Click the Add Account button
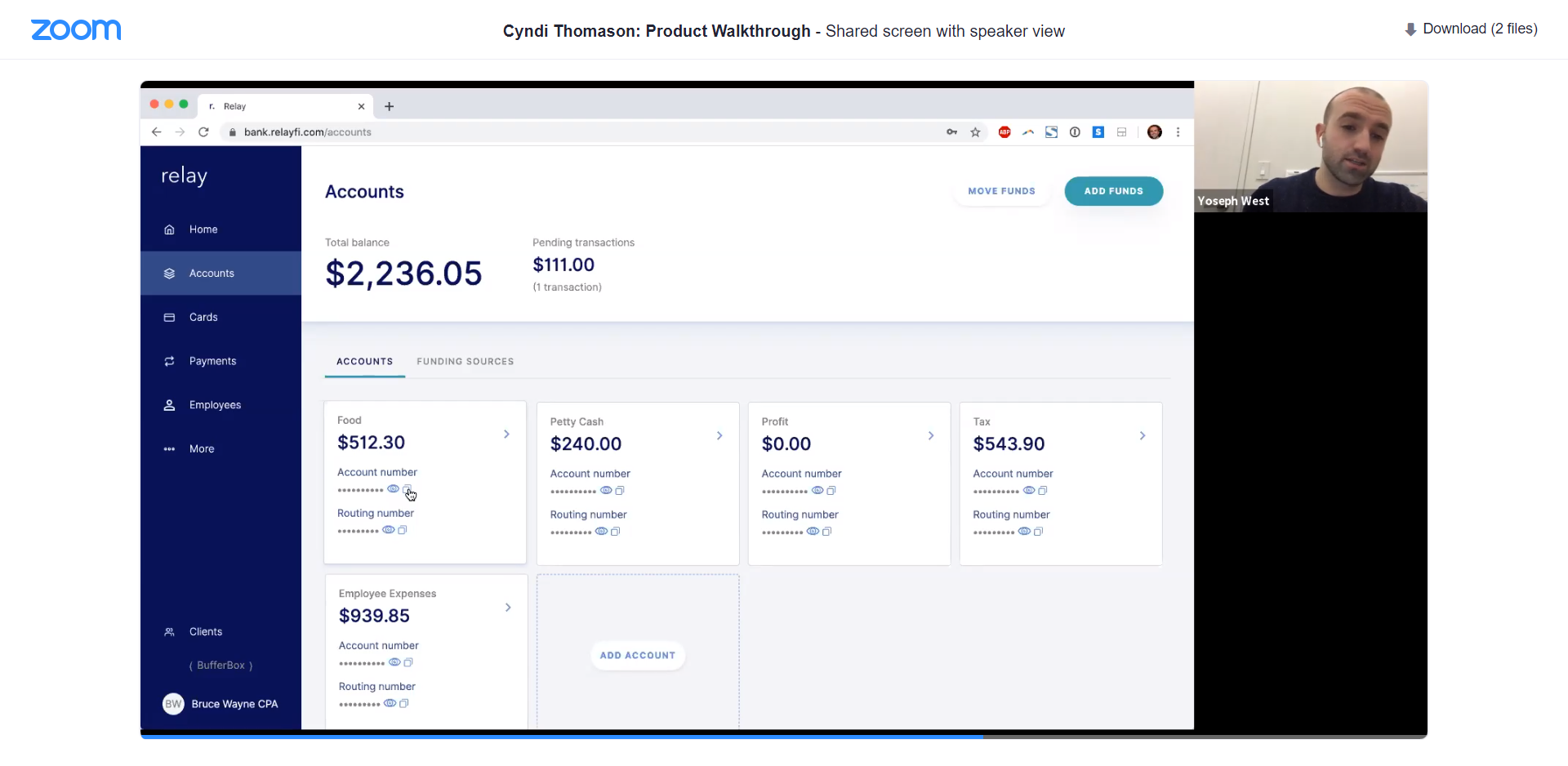1568x766 pixels. 637,656
